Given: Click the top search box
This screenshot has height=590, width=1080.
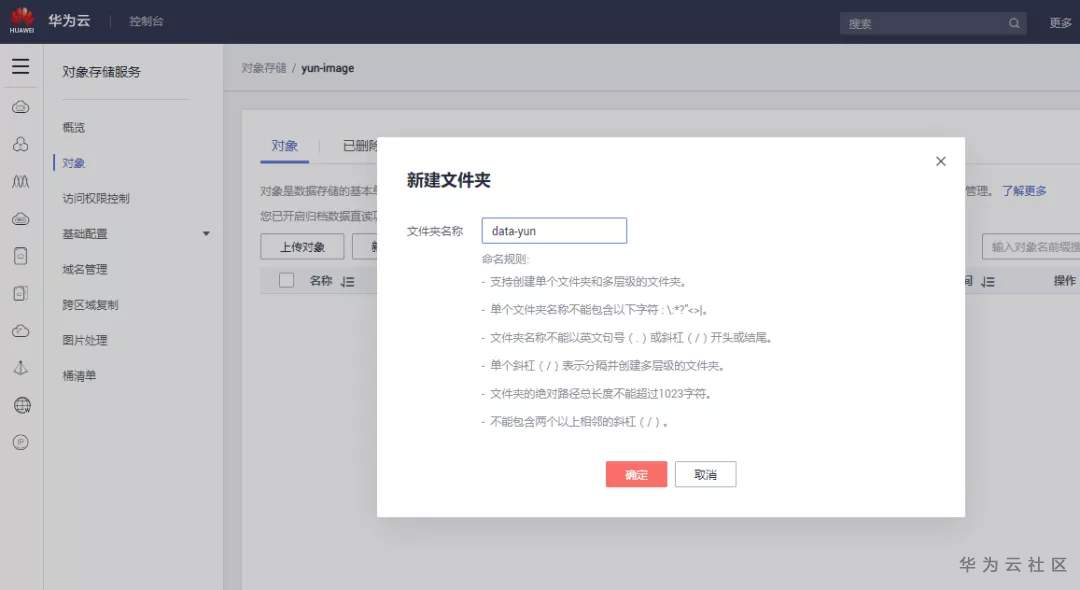Looking at the screenshot, I should pos(933,23).
